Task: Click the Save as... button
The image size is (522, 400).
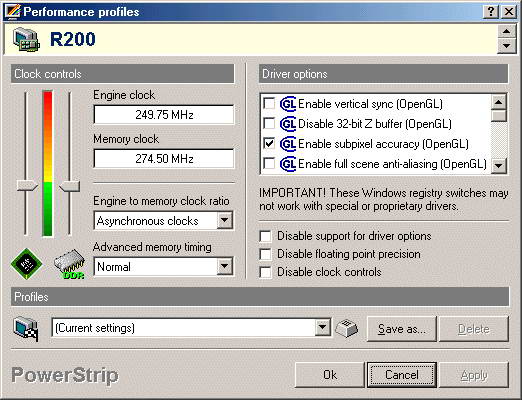Action: (x=402, y=329)
